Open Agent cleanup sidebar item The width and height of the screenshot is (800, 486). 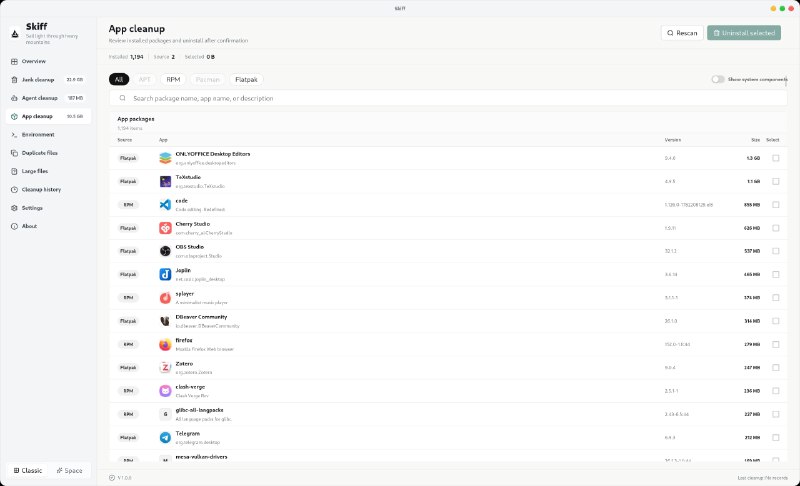48,98
